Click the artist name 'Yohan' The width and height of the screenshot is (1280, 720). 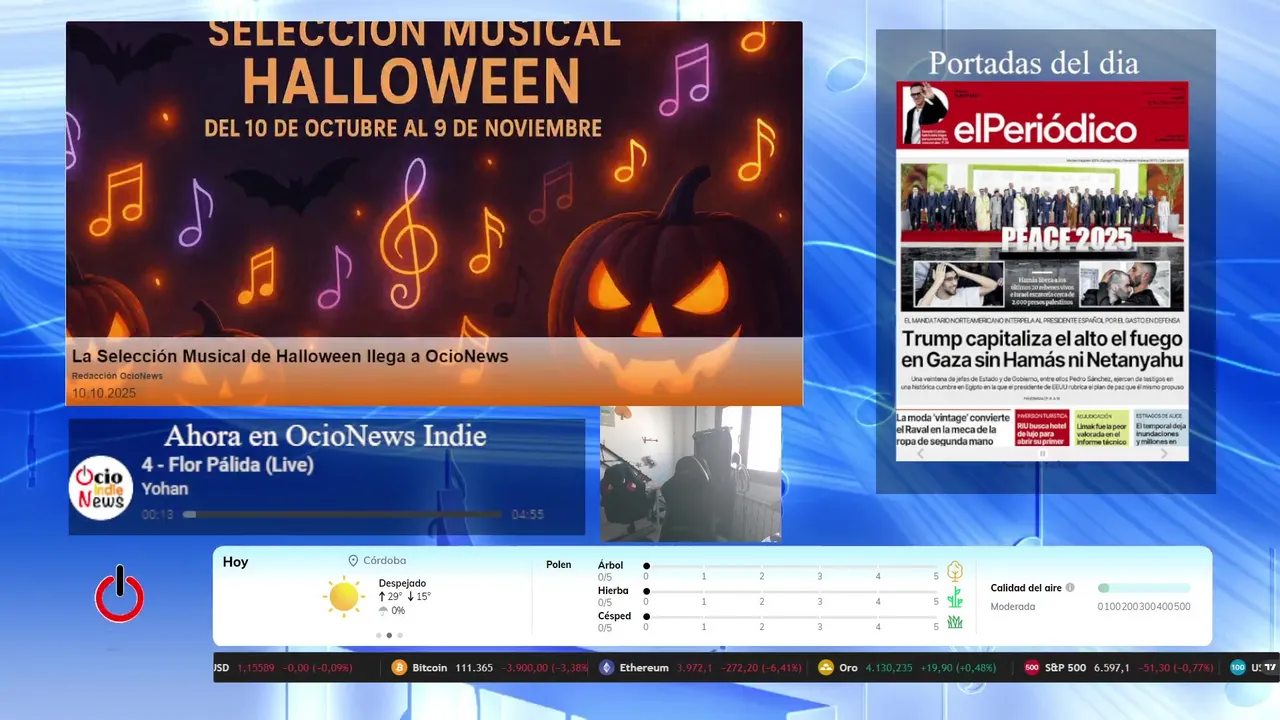165,489
